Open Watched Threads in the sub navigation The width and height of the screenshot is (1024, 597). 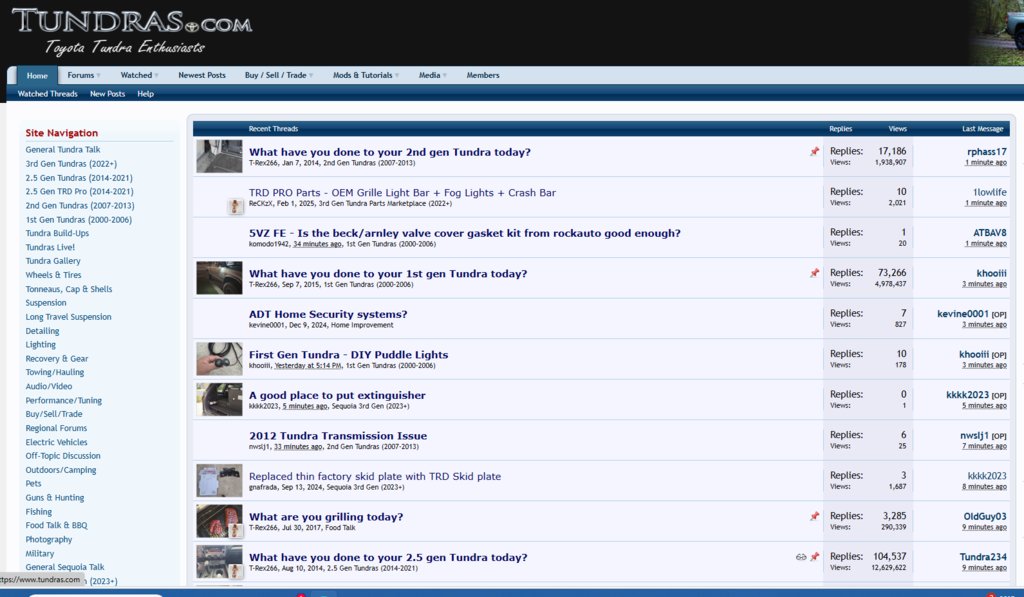point(48,93)
